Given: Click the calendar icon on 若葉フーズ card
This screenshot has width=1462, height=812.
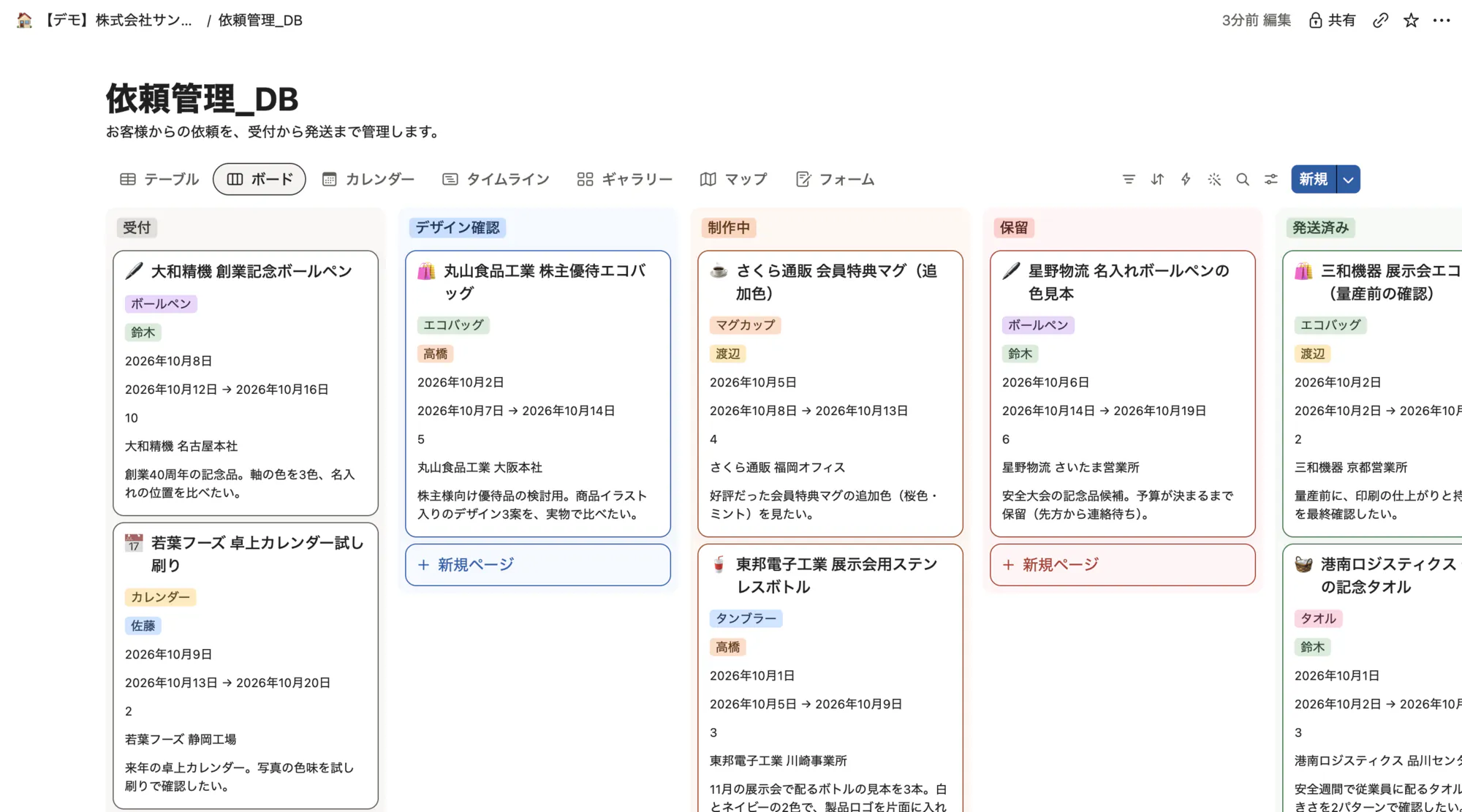Looking at the screenshot, I should (134, 543).
